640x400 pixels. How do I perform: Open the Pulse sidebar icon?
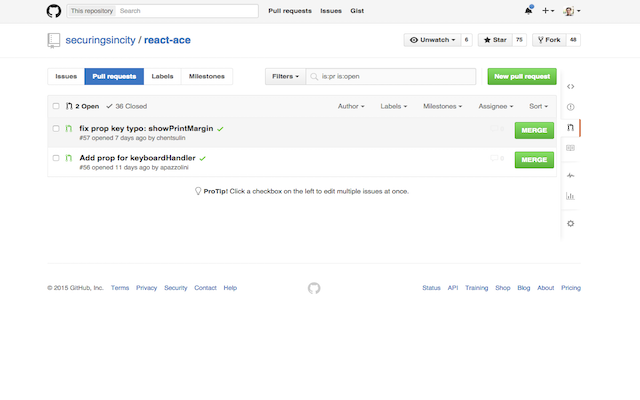coord(571,176)
